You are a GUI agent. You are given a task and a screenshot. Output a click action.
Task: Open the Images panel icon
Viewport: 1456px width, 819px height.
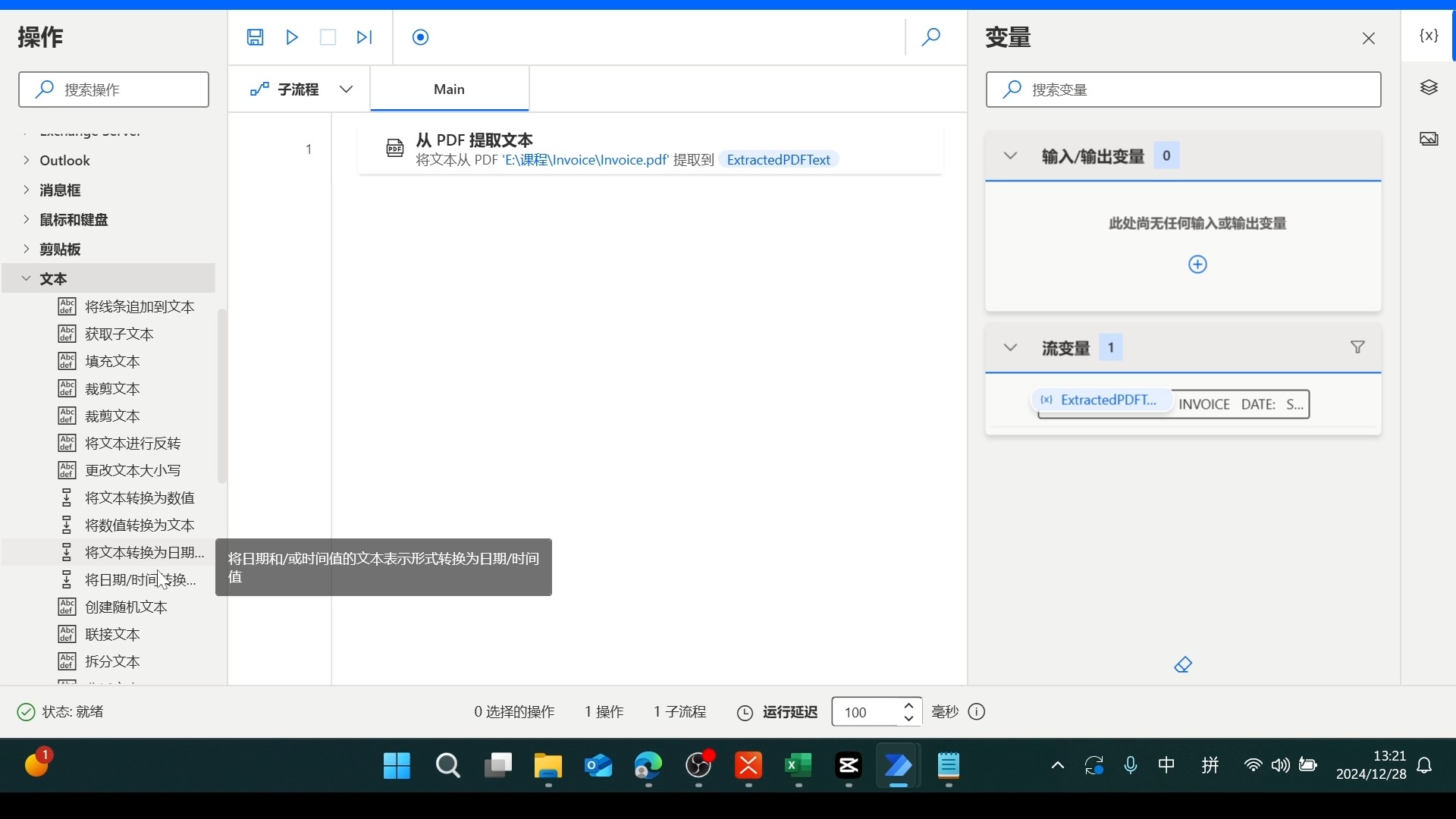tap(1429, 139)
